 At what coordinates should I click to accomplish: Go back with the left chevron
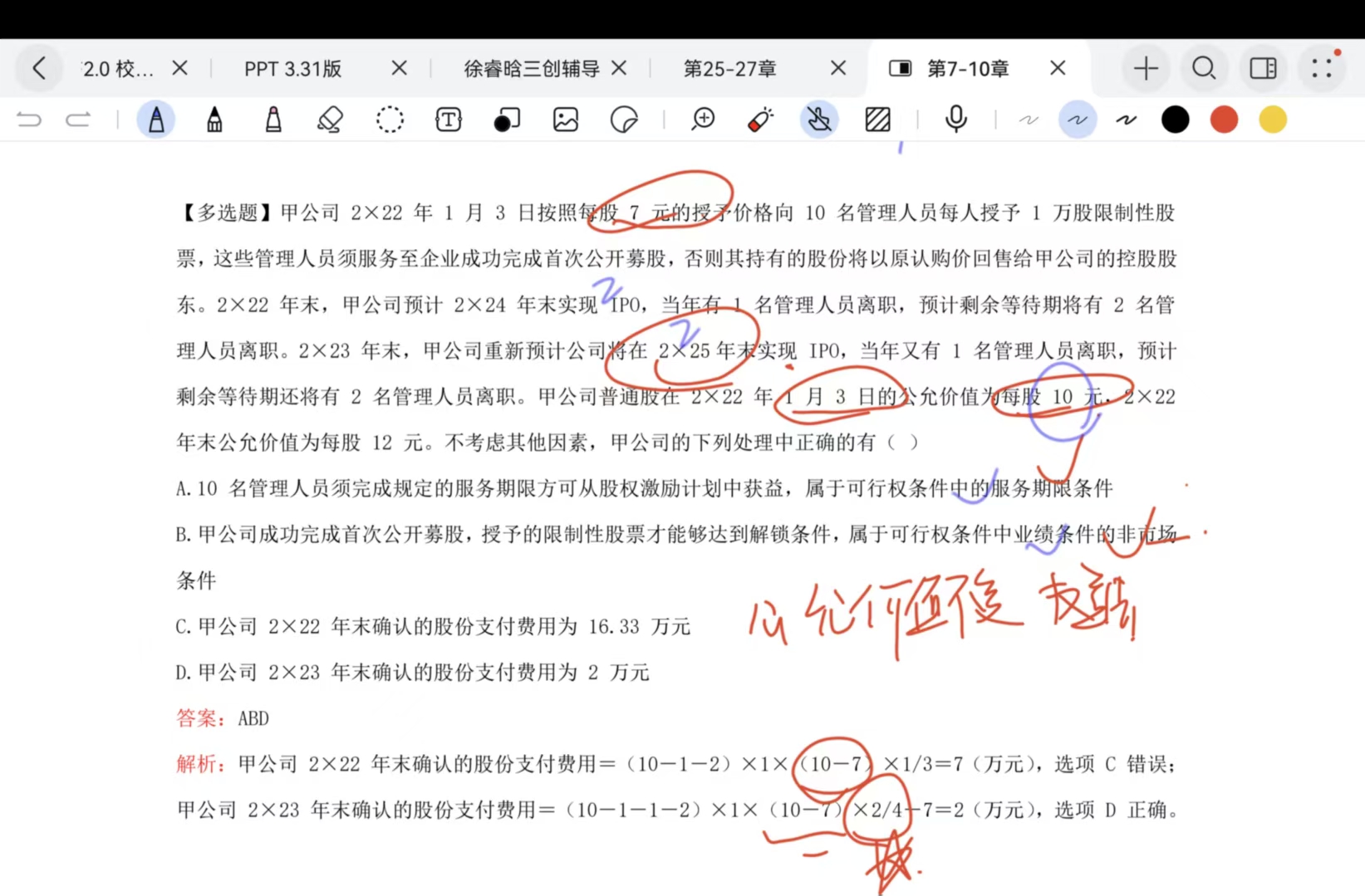click(x=39, y=68)
